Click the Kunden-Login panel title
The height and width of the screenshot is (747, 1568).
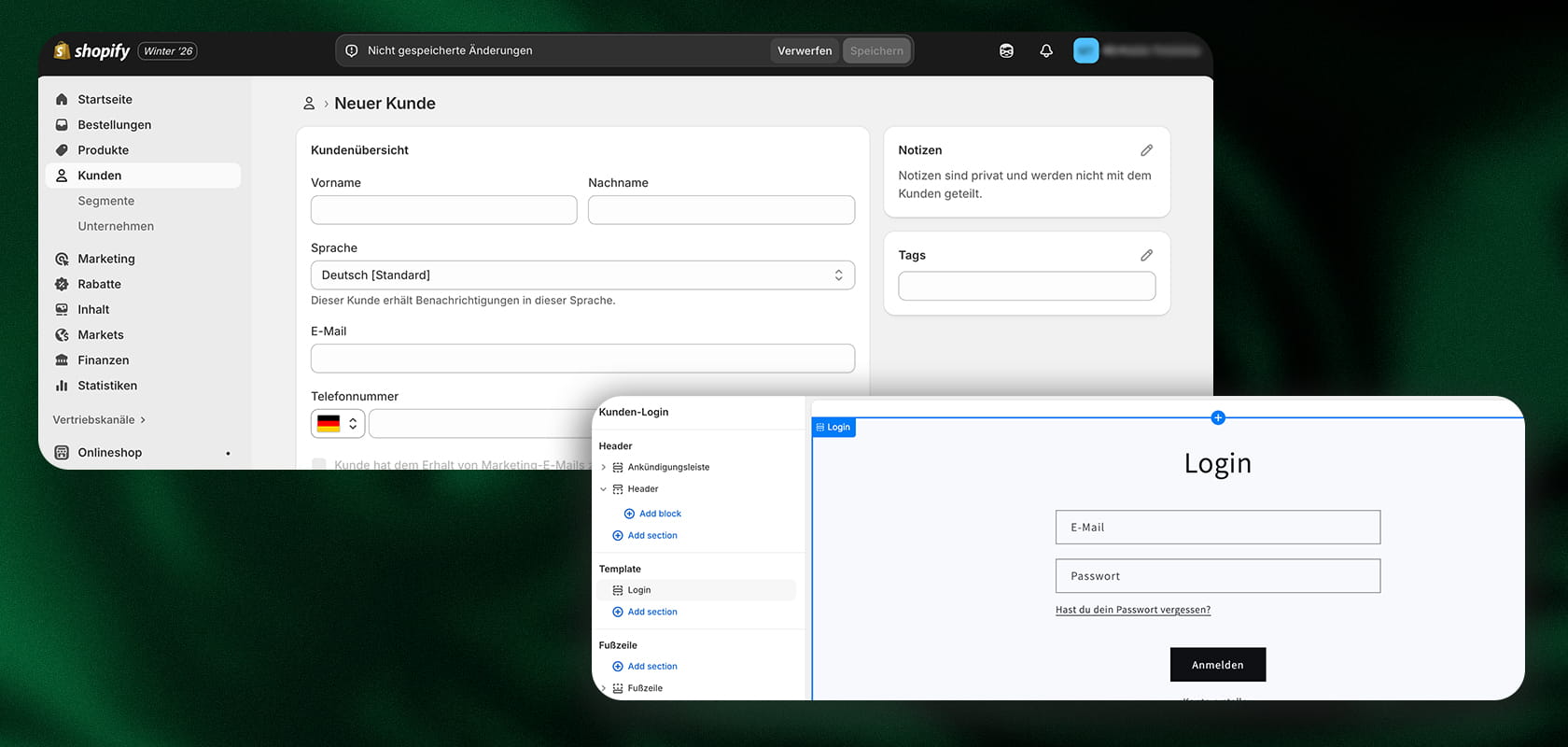tap(634, 412)
